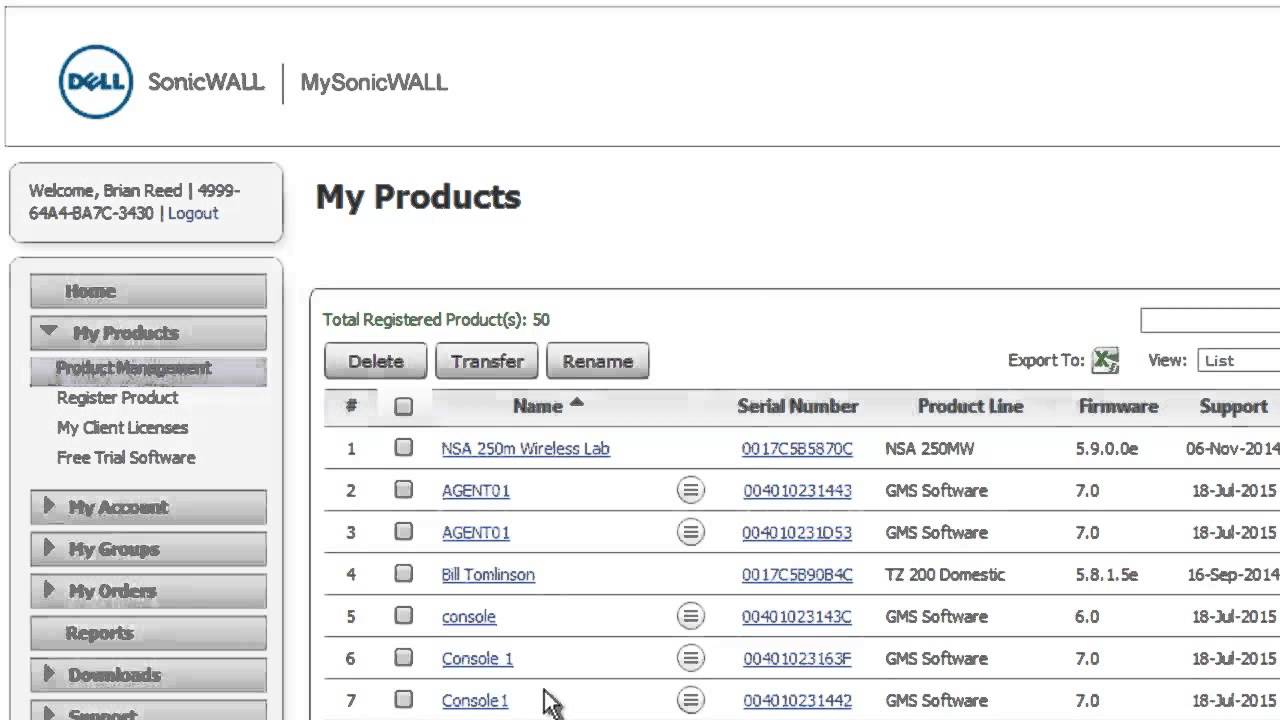Expand the Downloads section
The width and height of the screenshot is (1280, 720).
[x=149, y=675]
